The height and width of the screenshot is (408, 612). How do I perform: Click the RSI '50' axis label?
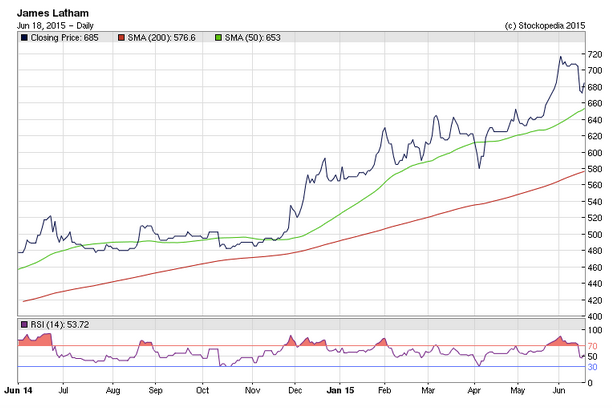click(592, 356)
